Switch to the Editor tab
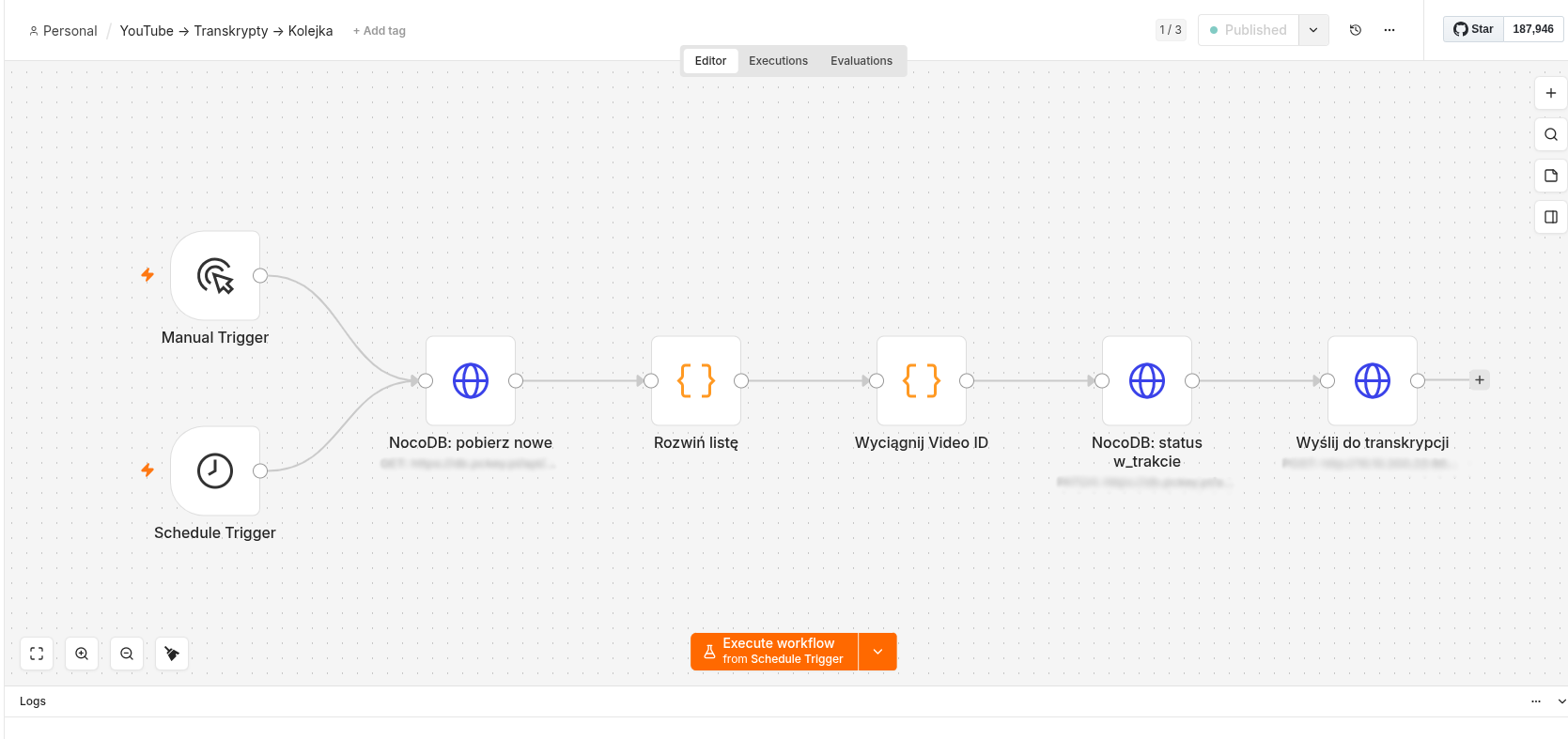 coord(710,61)
